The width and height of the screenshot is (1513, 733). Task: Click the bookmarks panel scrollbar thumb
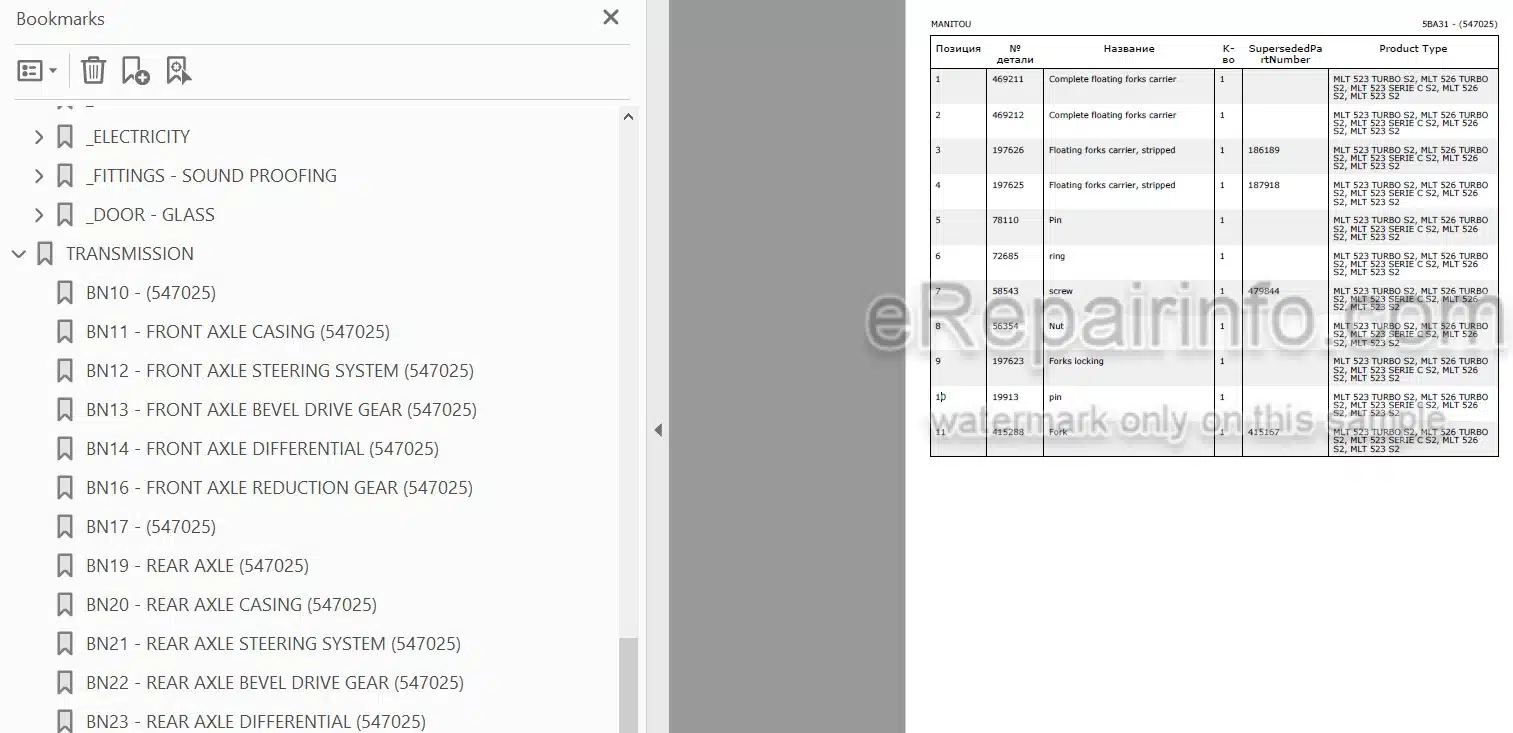click(x=628, y=686)
